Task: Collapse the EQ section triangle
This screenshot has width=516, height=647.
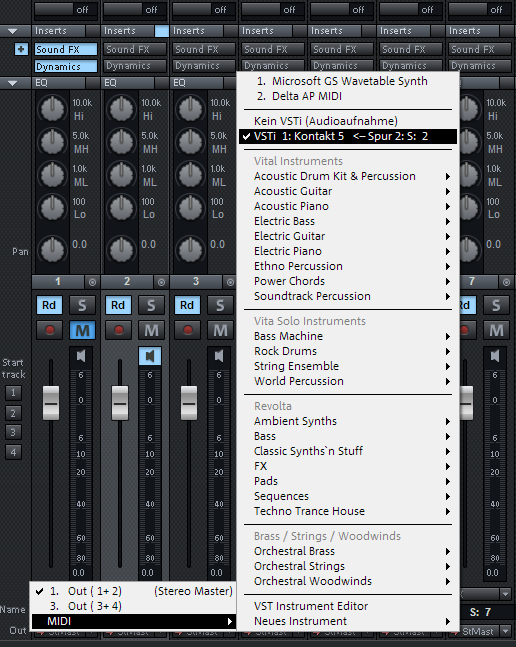Action: click(x=13, y=83)
